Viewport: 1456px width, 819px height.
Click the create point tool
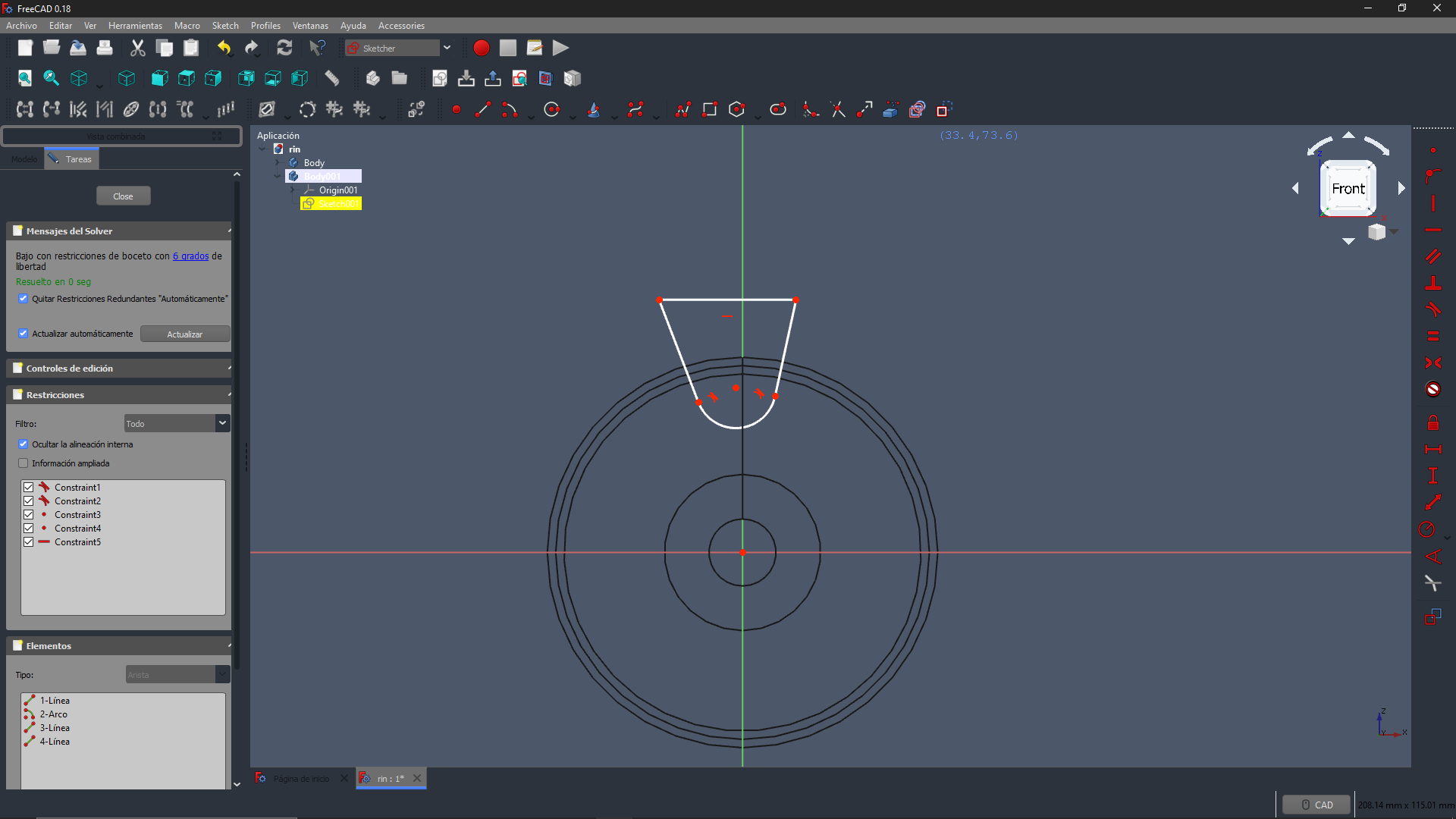click(x=457, y=109)
